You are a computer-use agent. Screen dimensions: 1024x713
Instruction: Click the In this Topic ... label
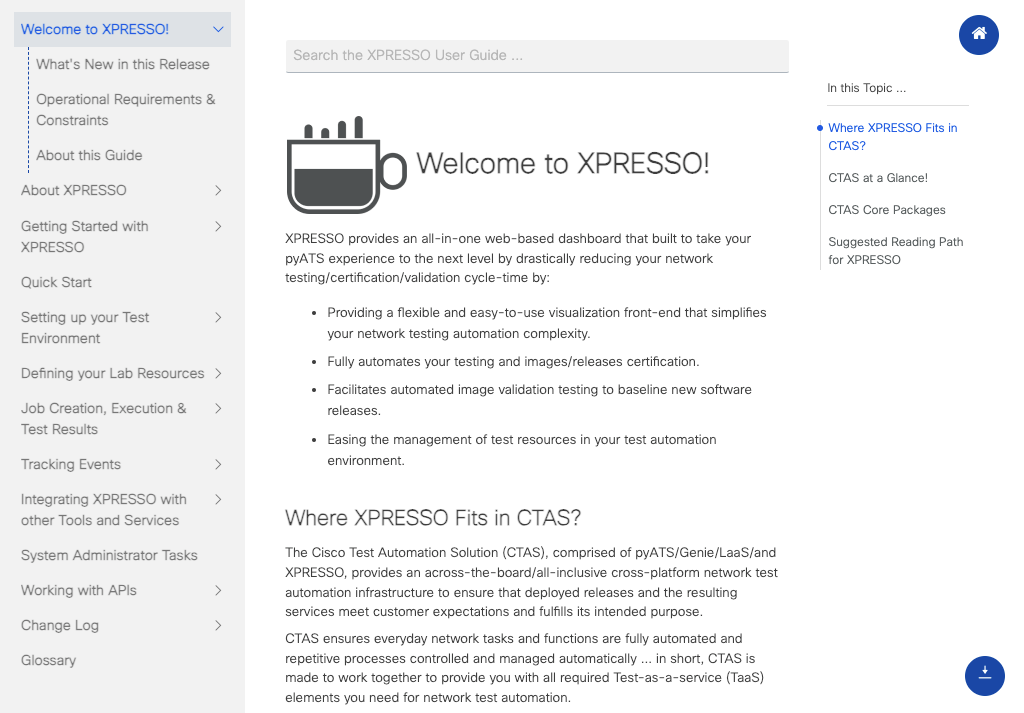click(866, 87)
